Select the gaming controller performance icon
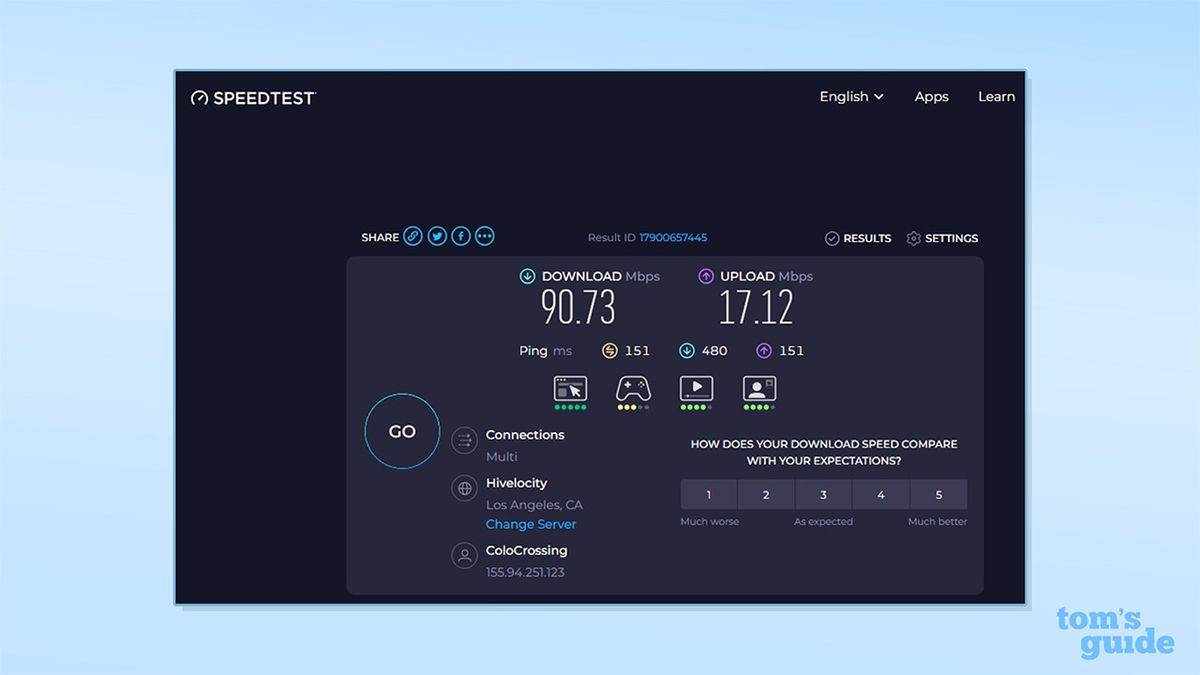 632,390
